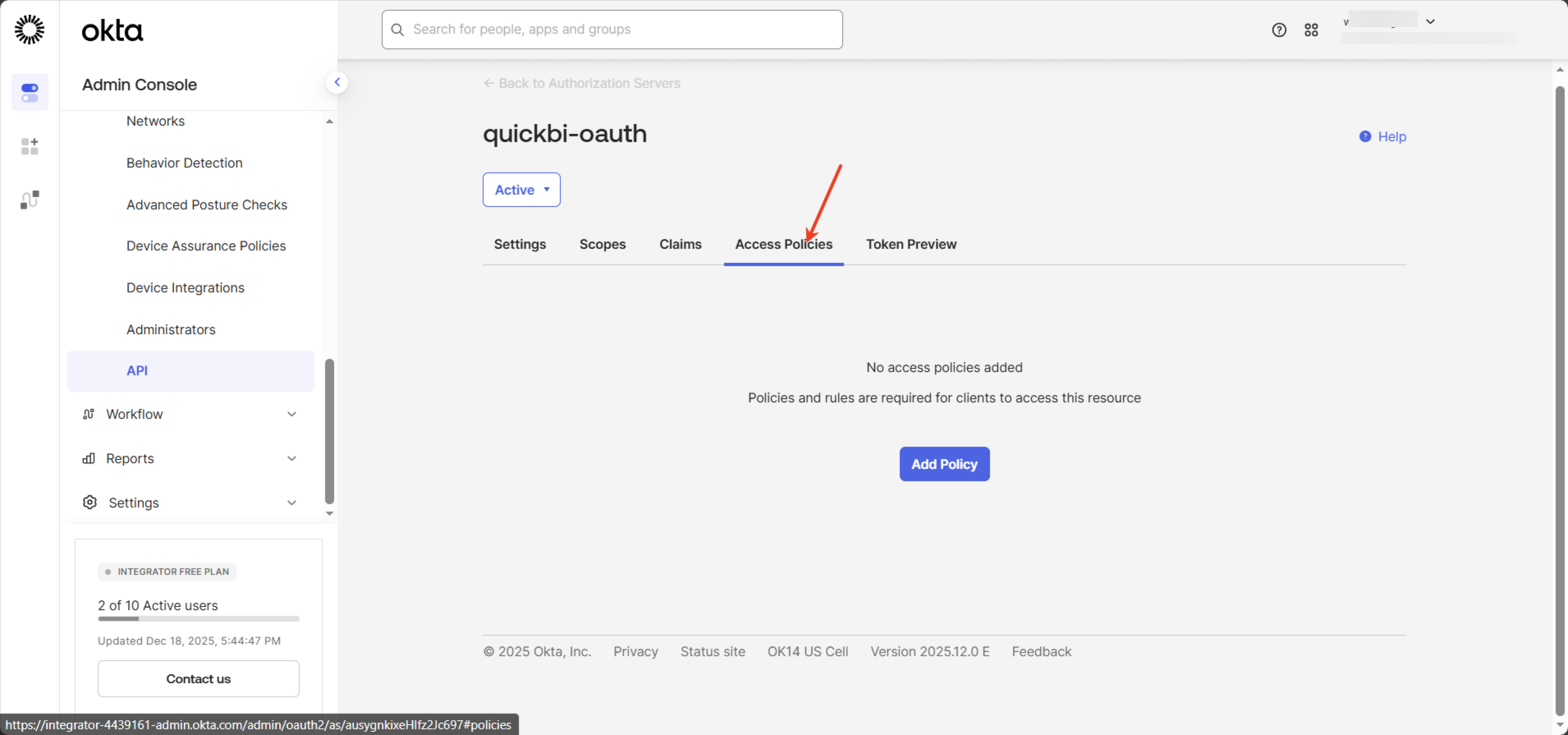1568x735 pixels.
Task: Focus the people, apps and groups search field
Action: click(x=612, y=29)
